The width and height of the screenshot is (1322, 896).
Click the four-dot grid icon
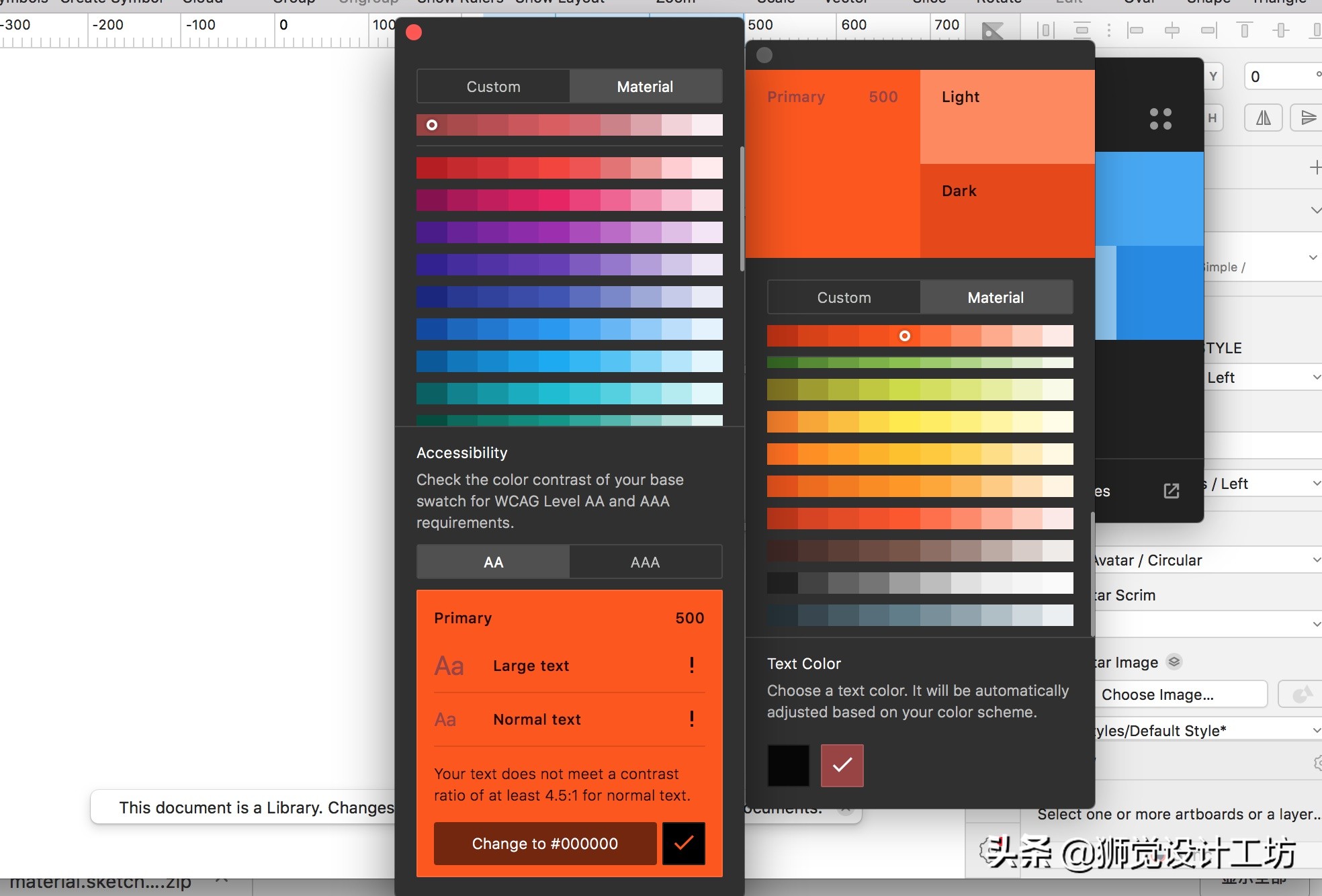coord(1160,119)
